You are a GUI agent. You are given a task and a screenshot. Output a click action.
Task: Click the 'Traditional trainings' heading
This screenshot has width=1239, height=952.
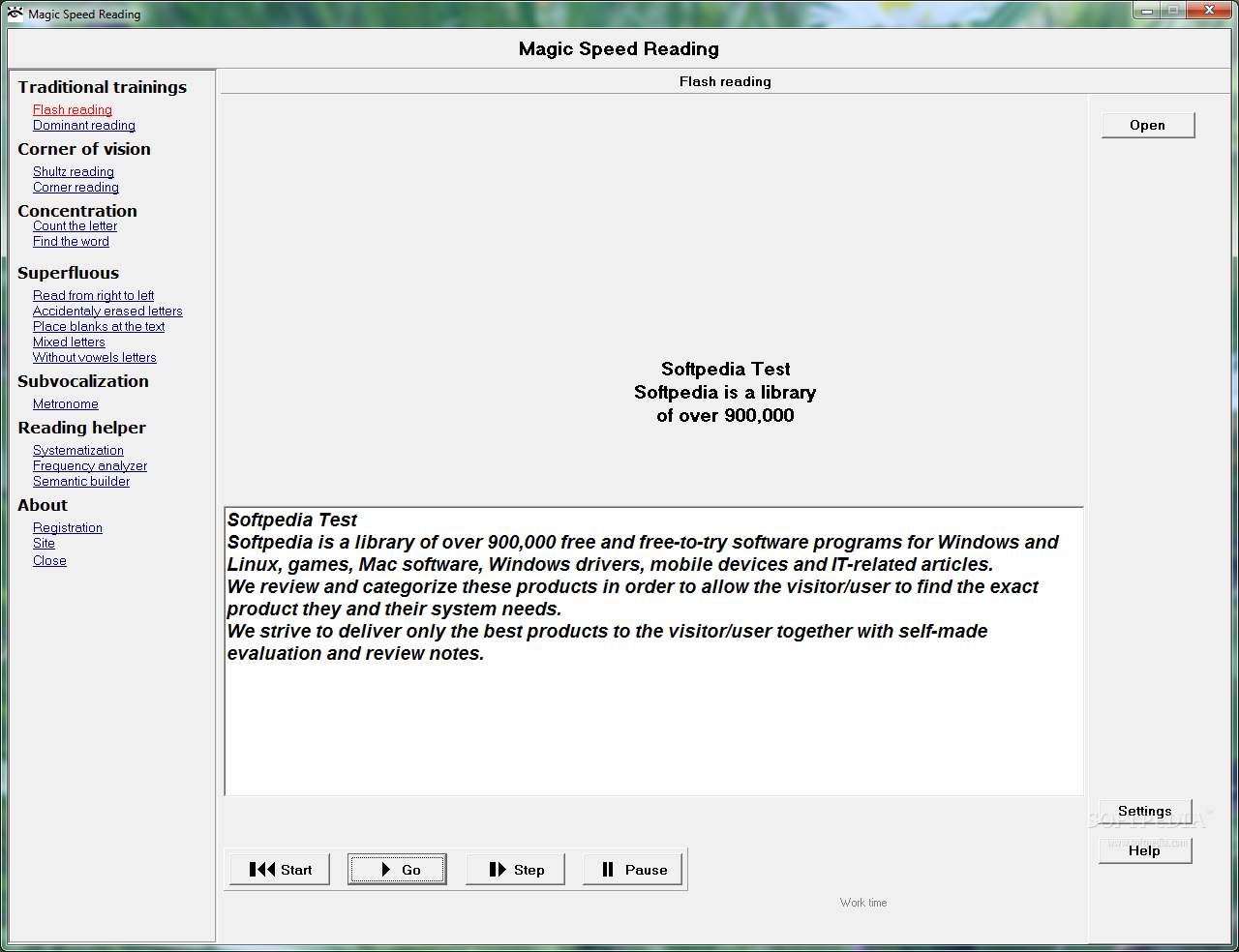click(x=103, y=87)
